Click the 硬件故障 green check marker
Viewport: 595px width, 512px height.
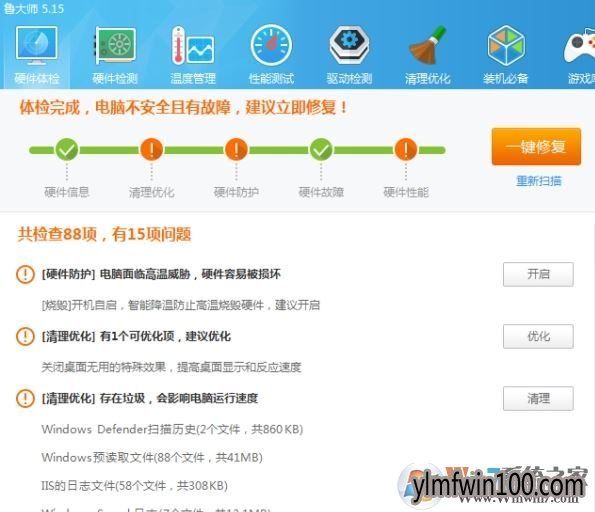(321, 150)
